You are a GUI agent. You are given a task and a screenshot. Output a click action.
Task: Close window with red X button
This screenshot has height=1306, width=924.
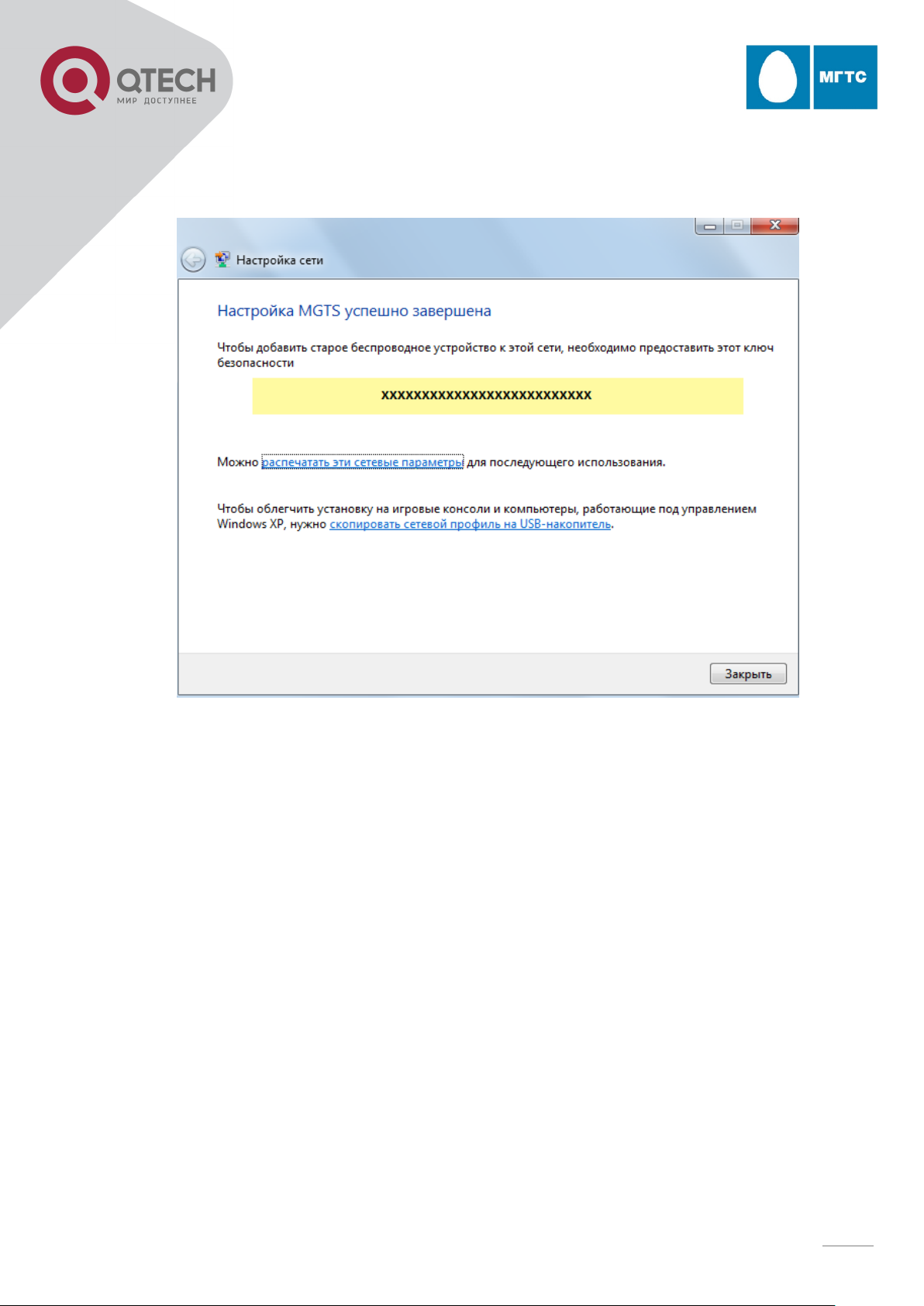(774, 226)
